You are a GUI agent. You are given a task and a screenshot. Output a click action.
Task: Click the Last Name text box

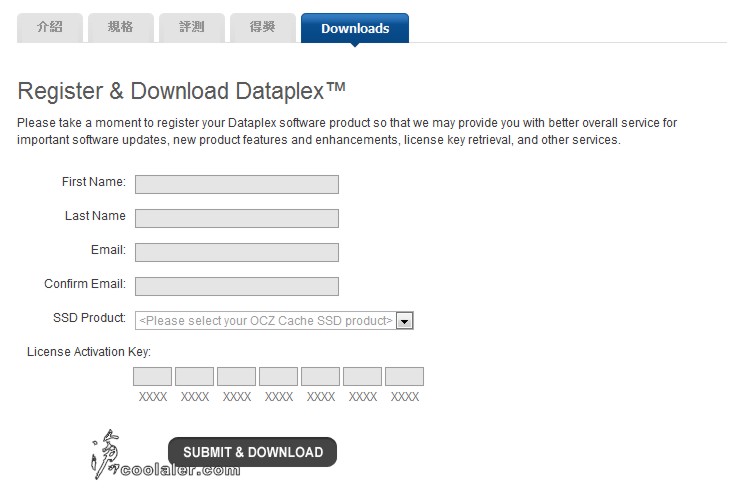click(237, 219)
